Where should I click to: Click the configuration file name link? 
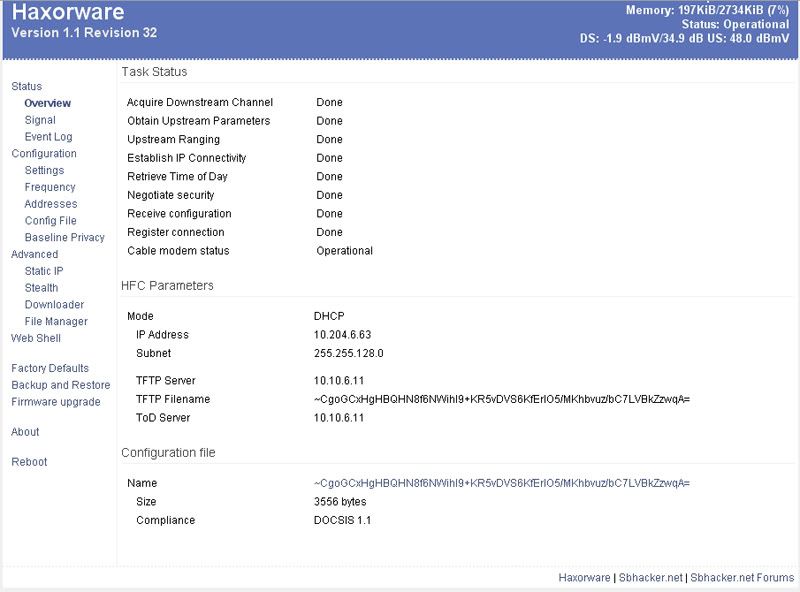point(502,483)
